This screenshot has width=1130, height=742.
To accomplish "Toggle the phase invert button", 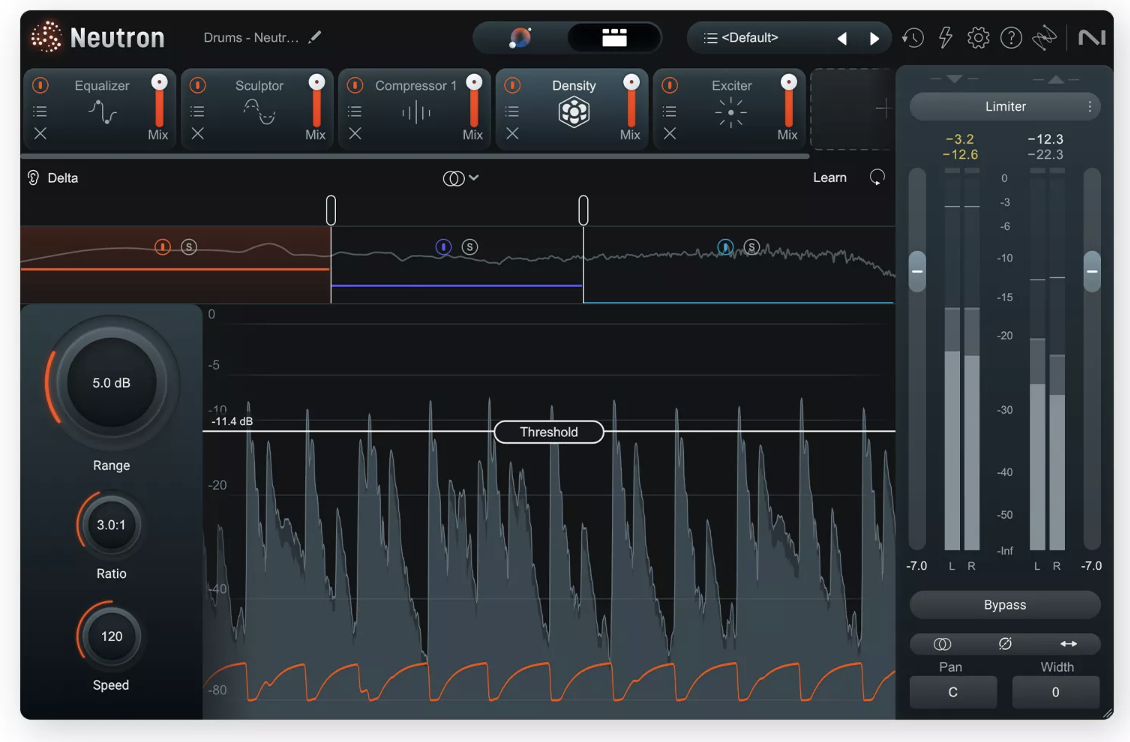I will [x=1005, y=644].
